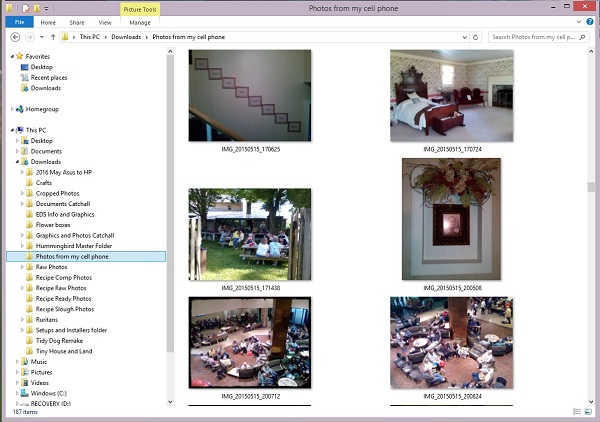Screen dimensions: 600x422
Task: Click This PC in the address breadcrumb
Action: pyautogui.click(x=90, y=37)
